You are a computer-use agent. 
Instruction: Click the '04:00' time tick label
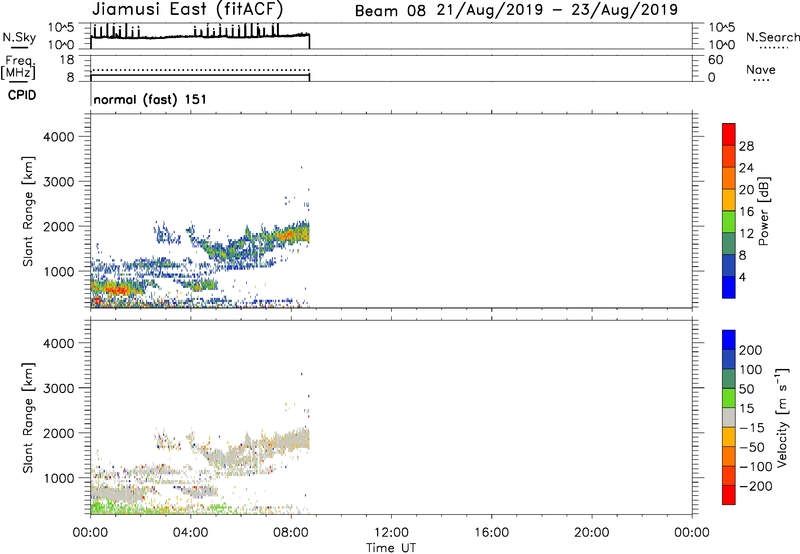click(x=190, y=533)
